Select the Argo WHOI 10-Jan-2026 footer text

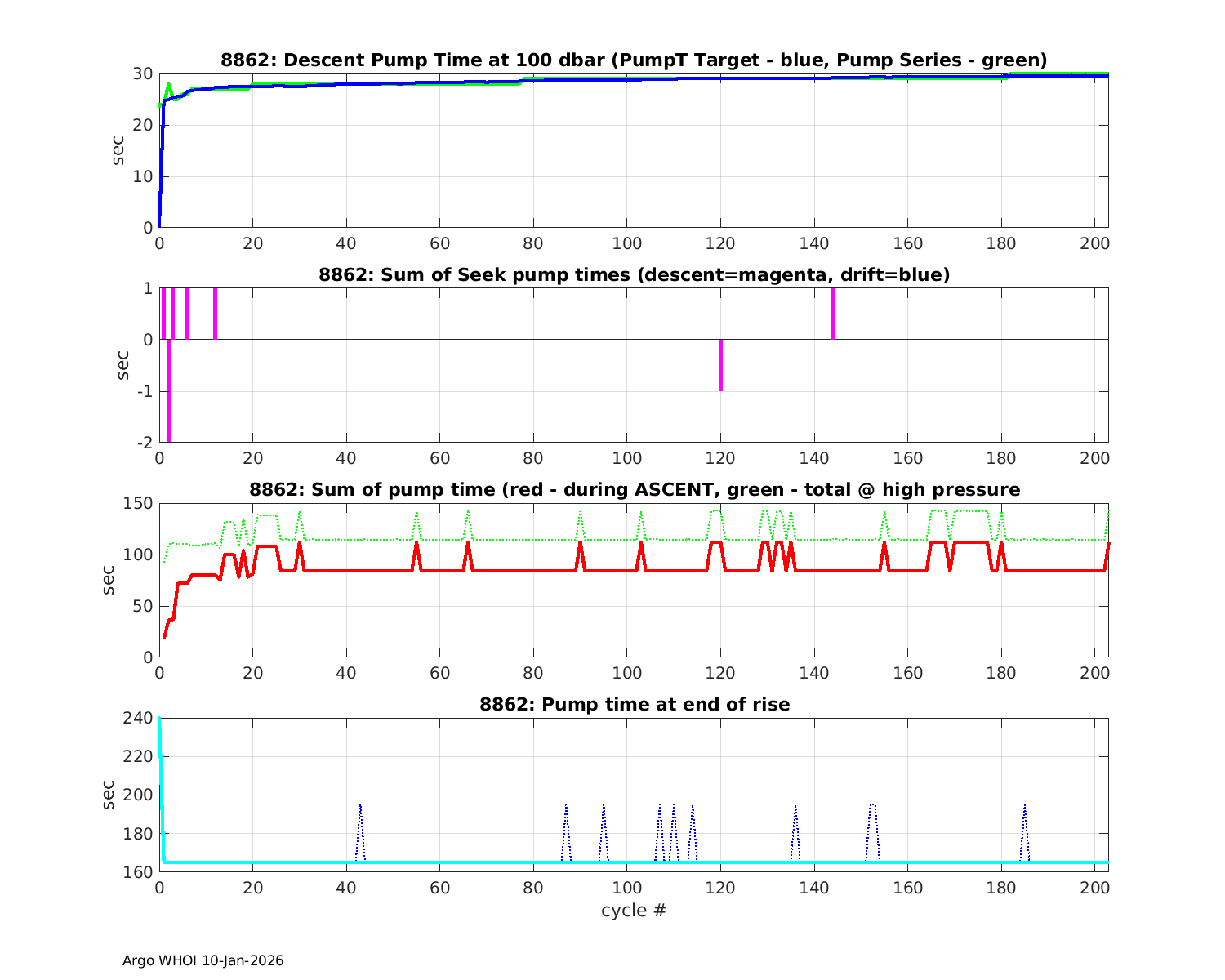click(x=203, y=960)
